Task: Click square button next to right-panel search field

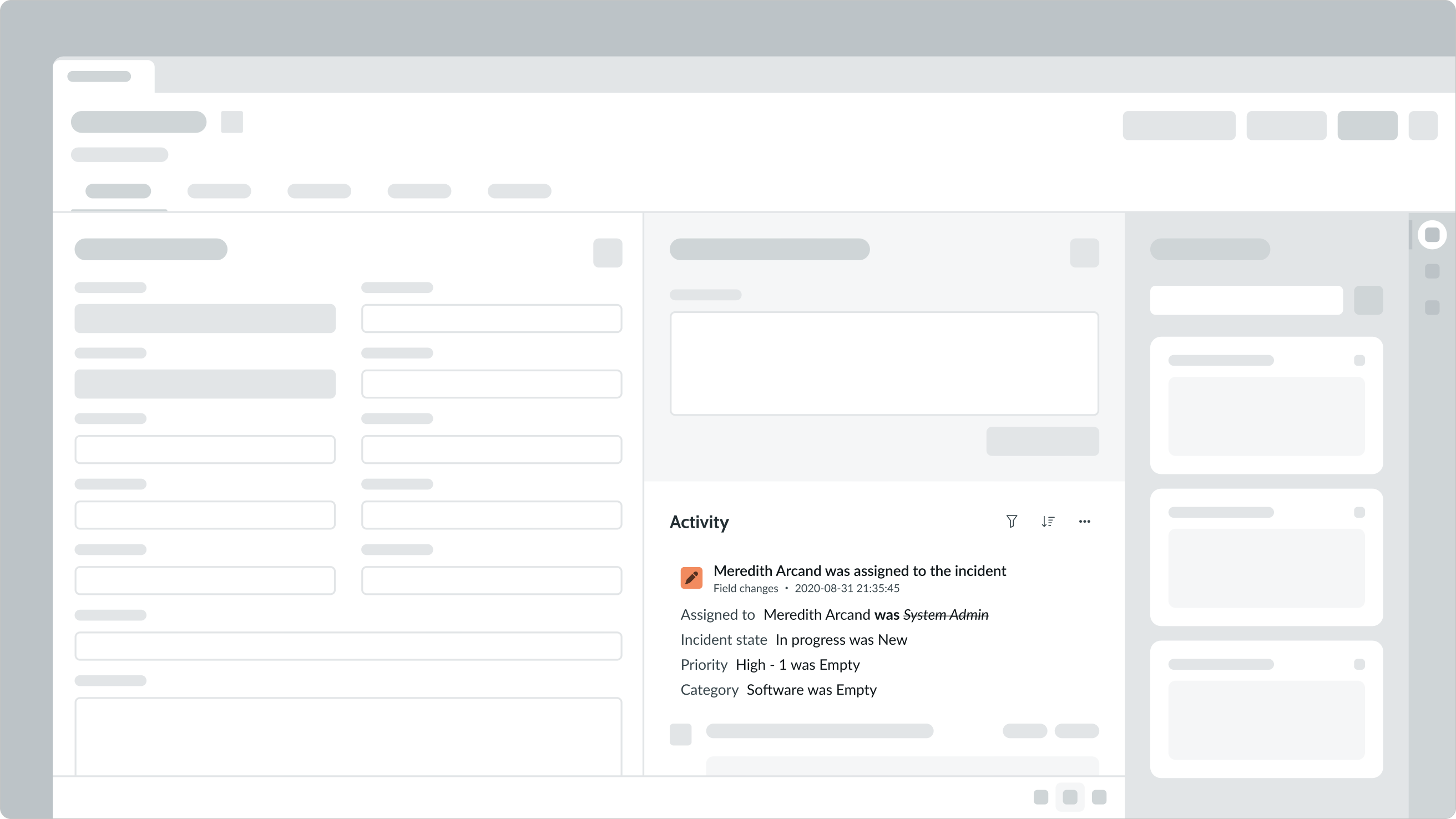Action: tap(1368, 300)
